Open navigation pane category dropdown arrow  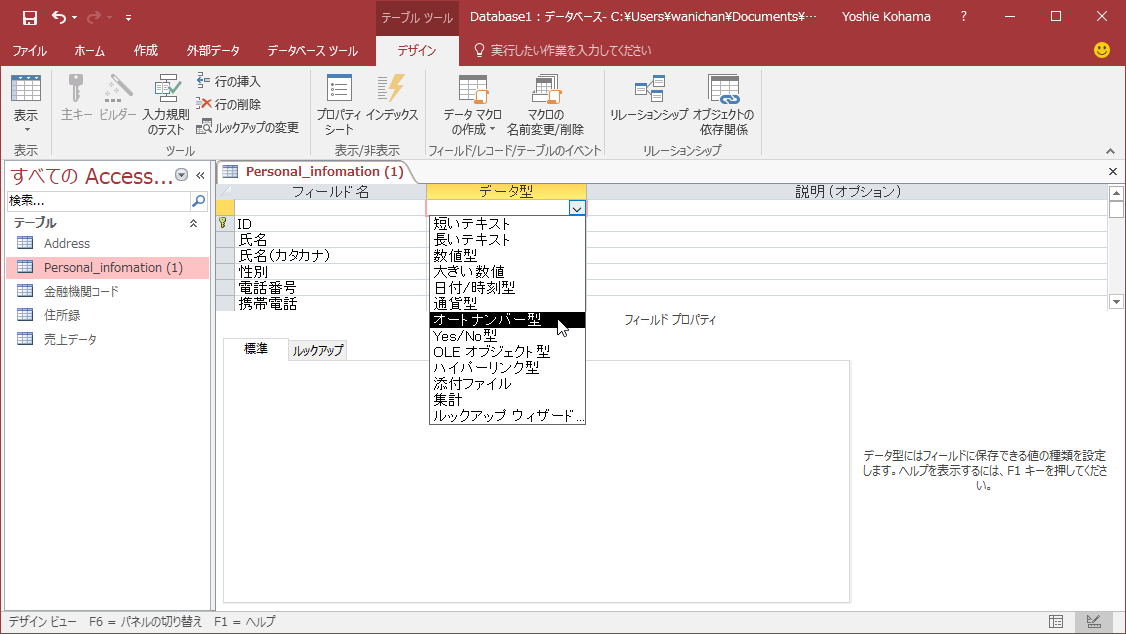[x=182, y=175]
